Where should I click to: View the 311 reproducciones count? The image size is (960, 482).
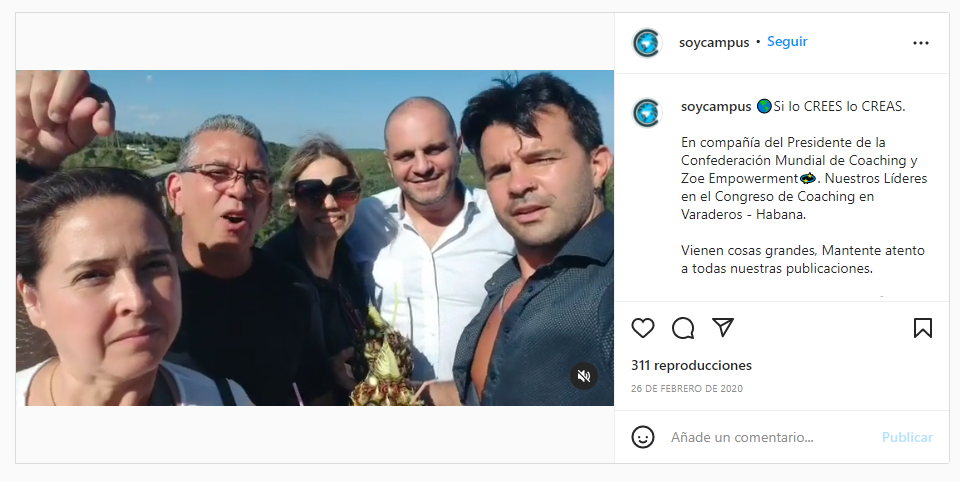point(691,366)
